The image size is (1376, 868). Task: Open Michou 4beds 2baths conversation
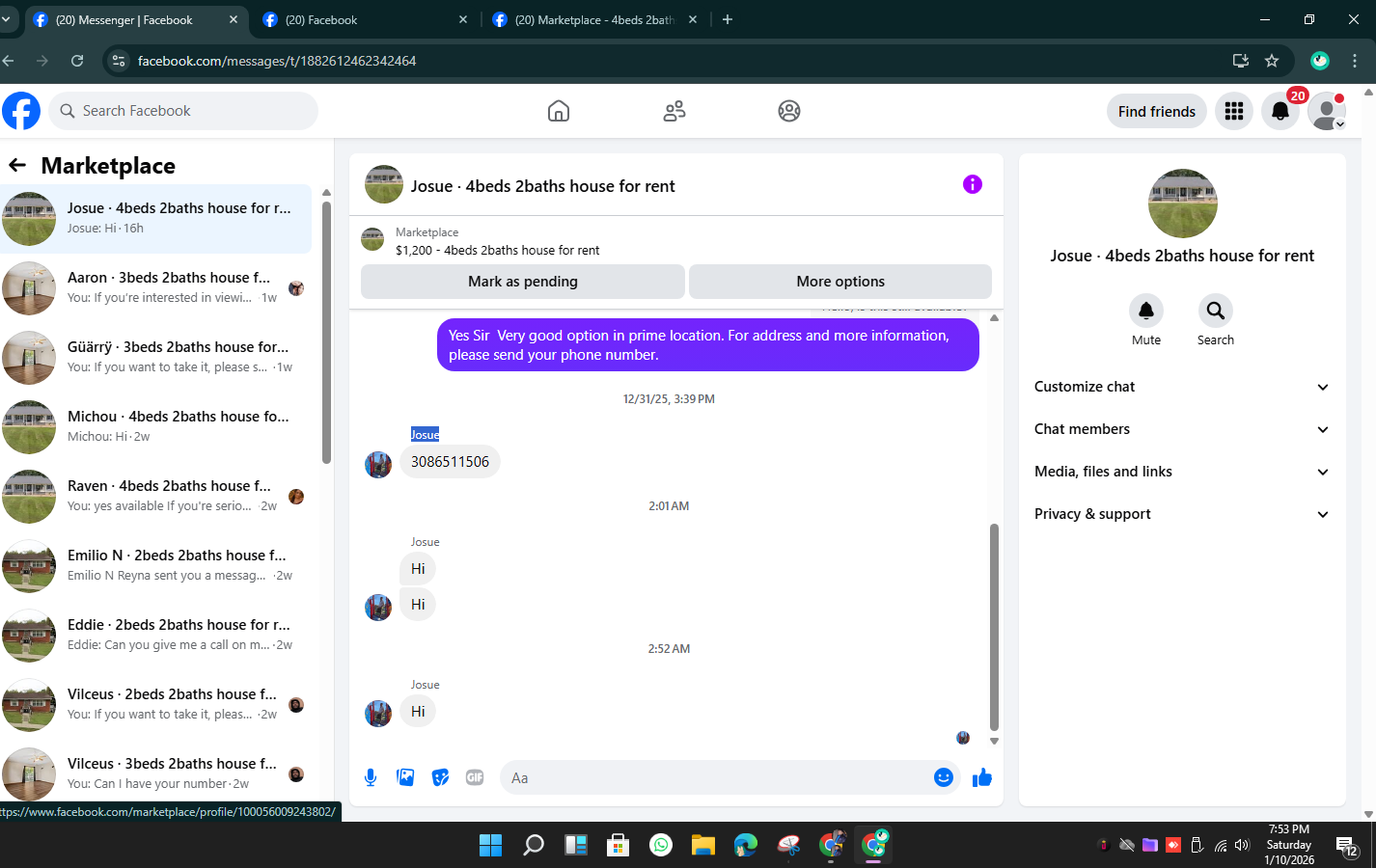pyautogui.click(x=156, y=427)
